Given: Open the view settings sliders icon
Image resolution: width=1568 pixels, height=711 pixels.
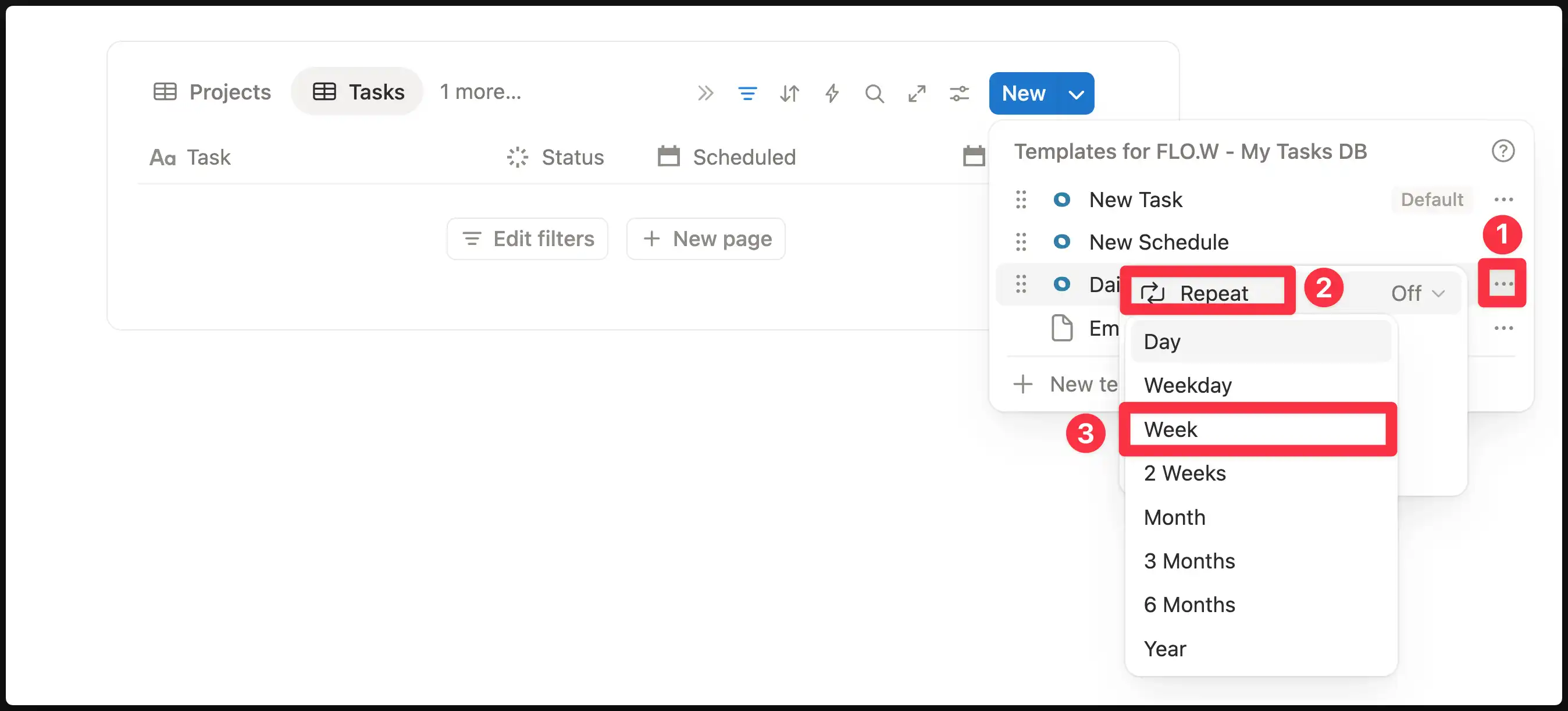Looking at the screenshot, I should click(x=959, y=93).
